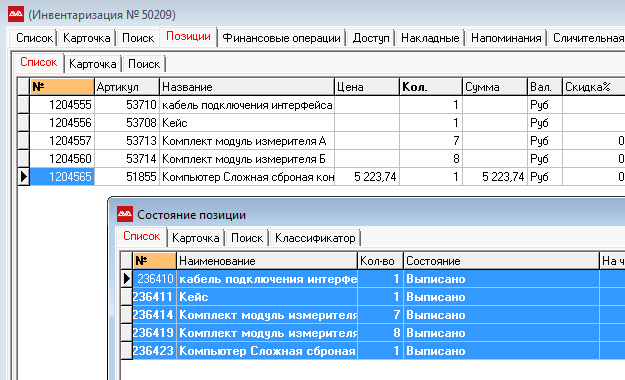Click the red app icon of Инвентаризация window
The image size is (625, 380).
(16, 14)
